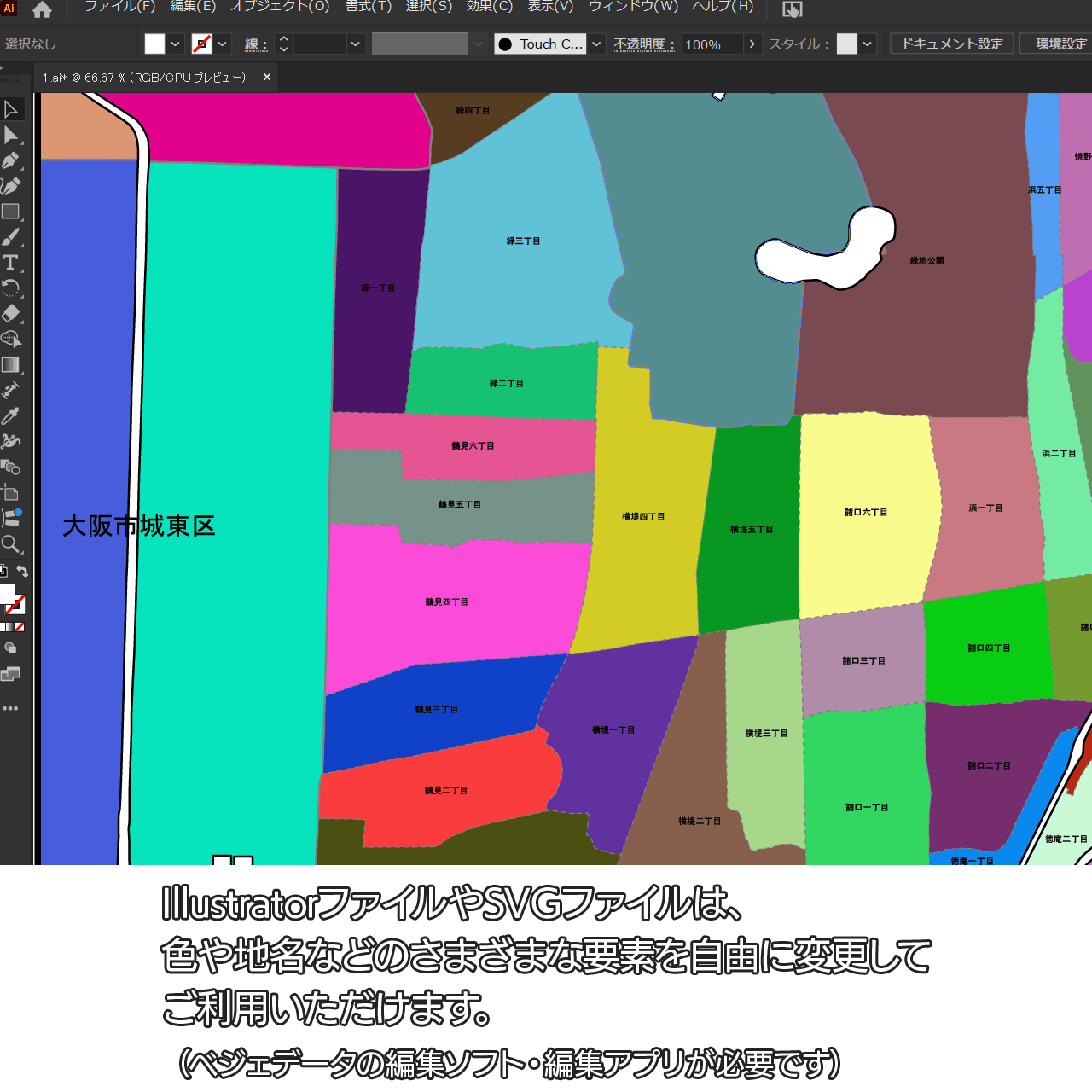Set the color to None in the toolbar
The image size is (1092, 1092).
pos(20,627)
